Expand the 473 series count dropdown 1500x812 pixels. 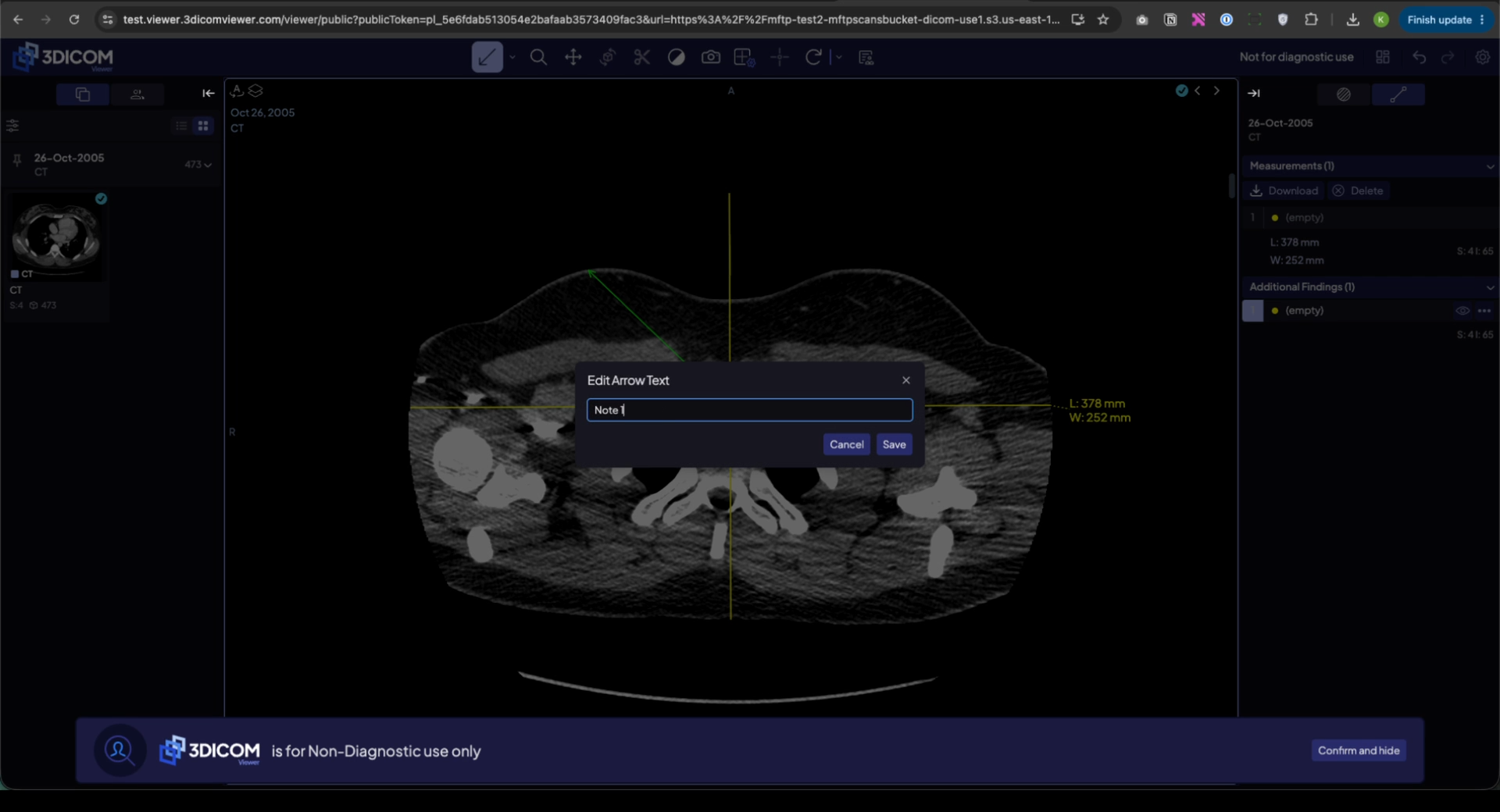[x=198, y=164]
